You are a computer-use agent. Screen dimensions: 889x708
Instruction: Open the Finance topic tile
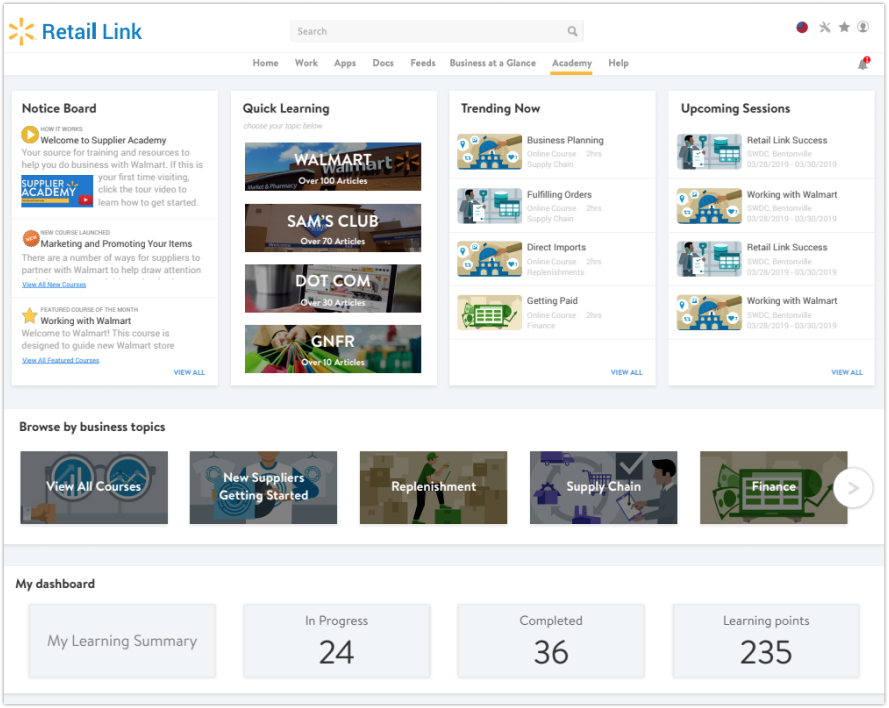pos(773,487)
